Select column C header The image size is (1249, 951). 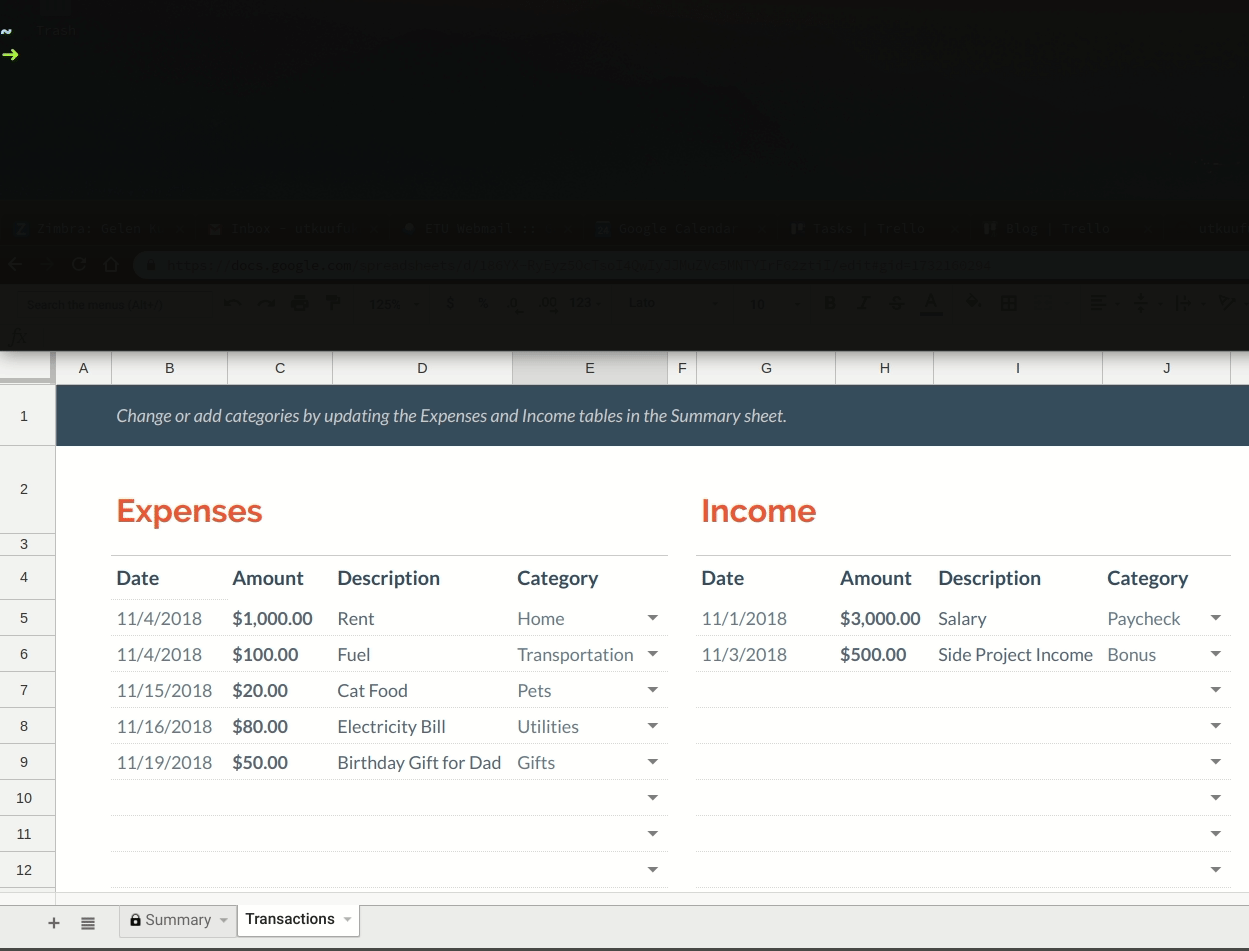[280, 368]
